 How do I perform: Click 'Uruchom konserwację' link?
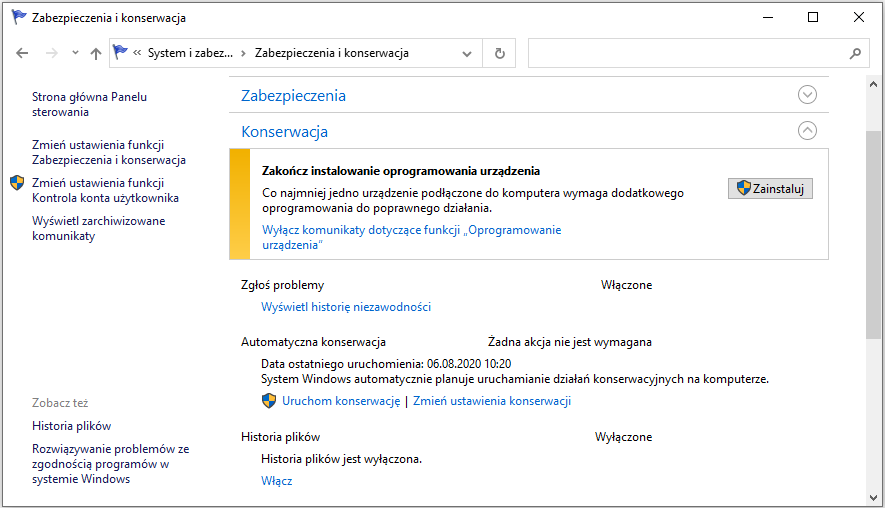[x=341, y=401]
